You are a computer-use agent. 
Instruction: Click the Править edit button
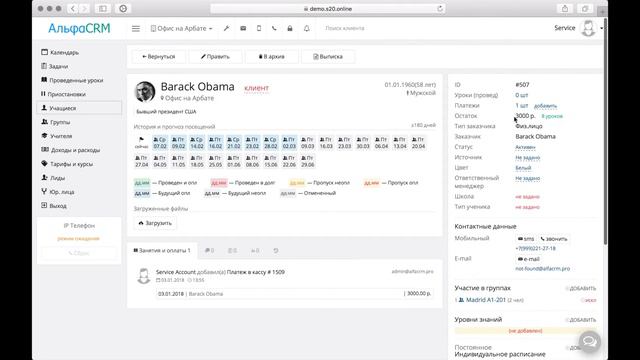coord(215,56)
